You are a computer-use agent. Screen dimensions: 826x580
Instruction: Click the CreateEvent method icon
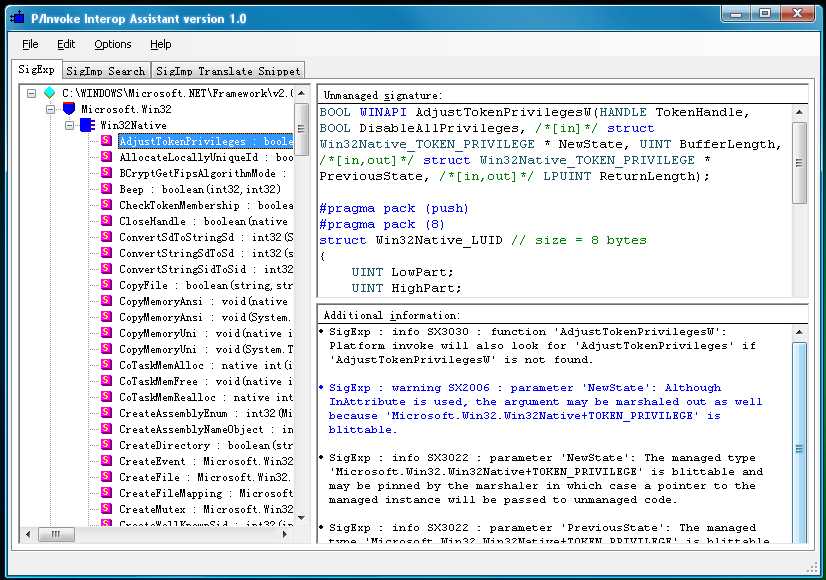[106, 460]
